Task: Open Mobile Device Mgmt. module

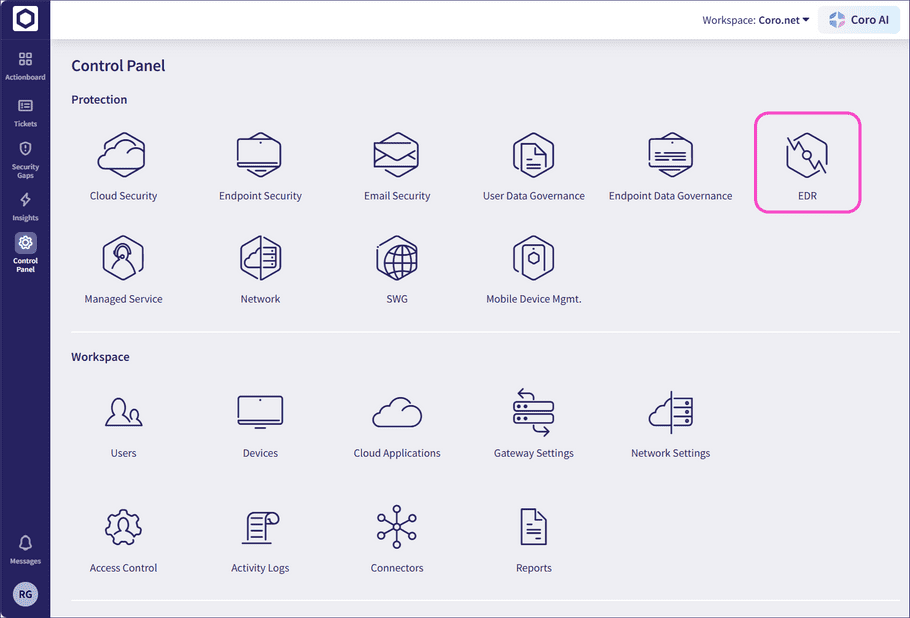Action: pyautogui.click(x=533, y=260)
